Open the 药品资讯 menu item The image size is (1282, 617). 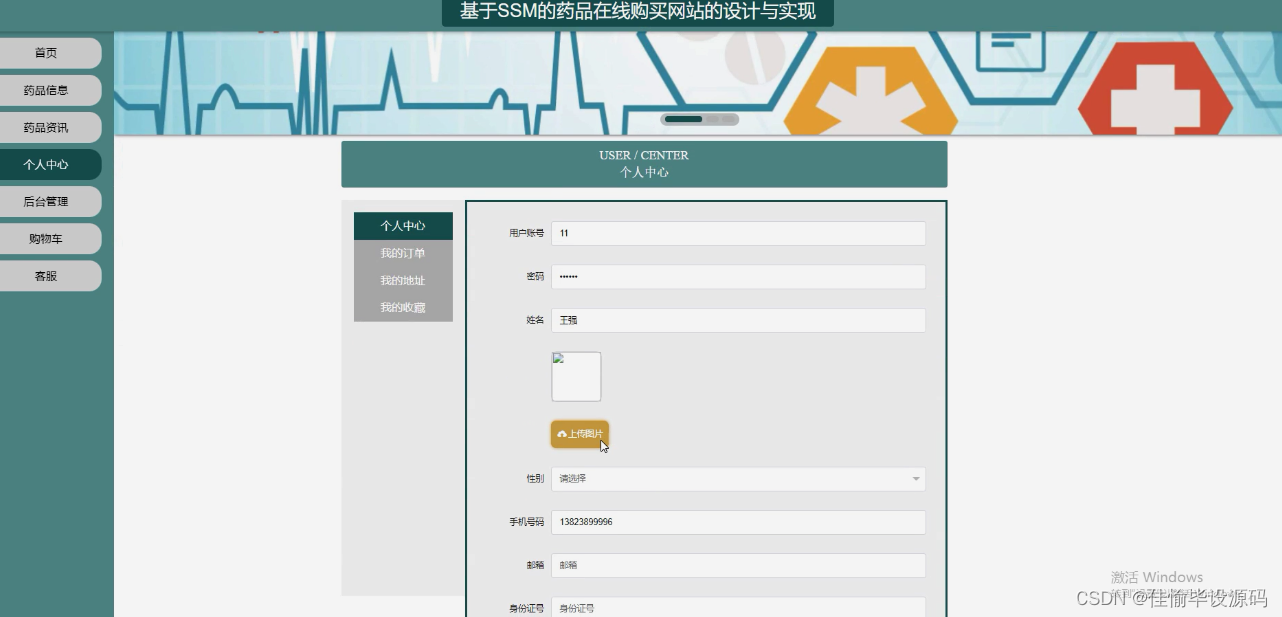pos(48,127)
